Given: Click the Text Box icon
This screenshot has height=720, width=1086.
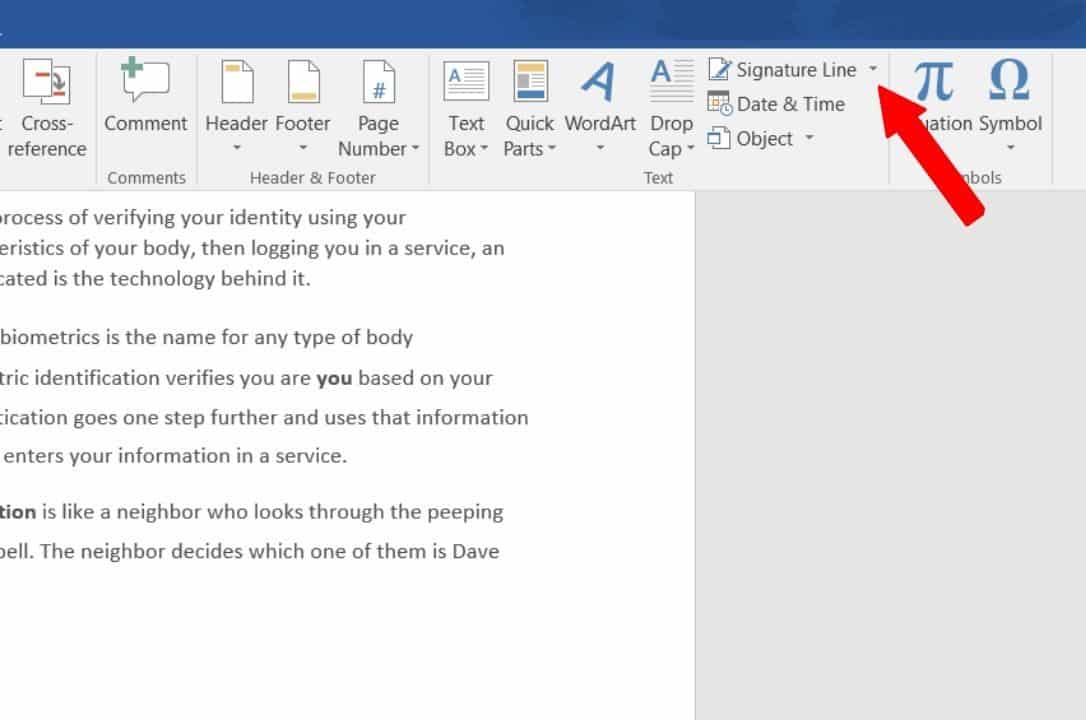Looking at the screenshot, I should pos(466,82).
